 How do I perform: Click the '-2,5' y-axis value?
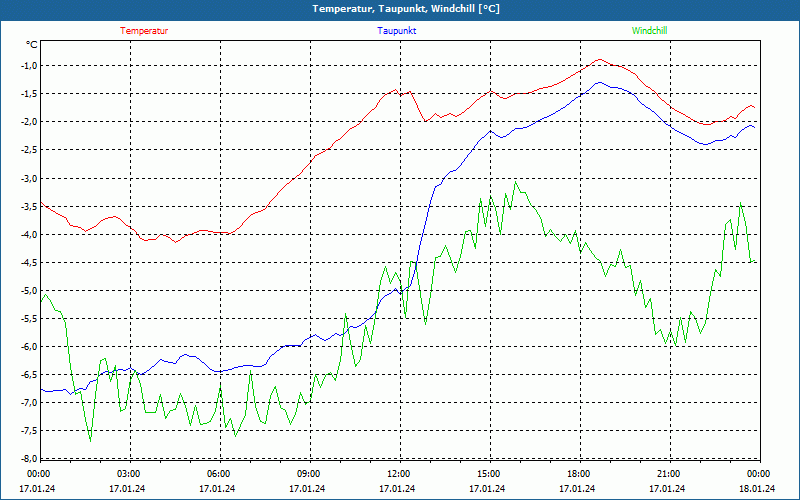[29, 149]
